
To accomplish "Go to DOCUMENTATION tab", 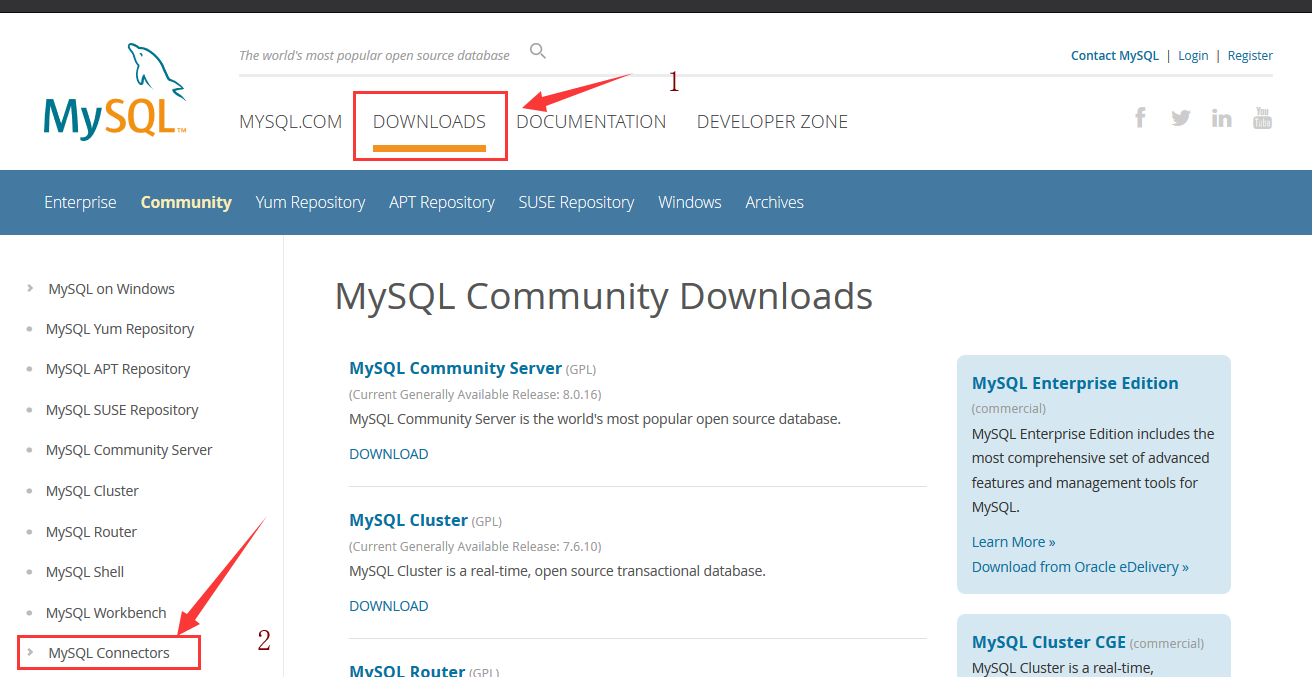I will coord(591,122).
